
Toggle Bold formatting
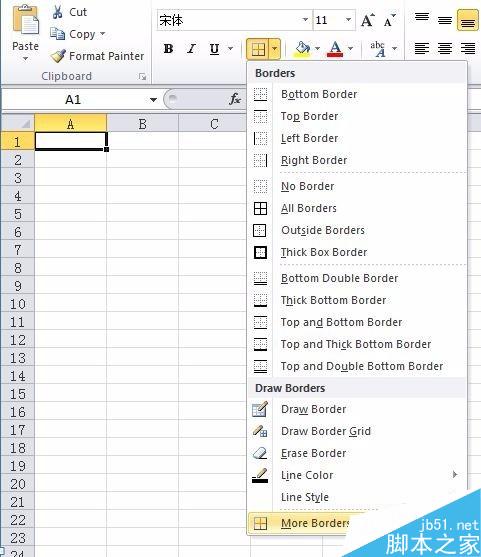point(168,49)
